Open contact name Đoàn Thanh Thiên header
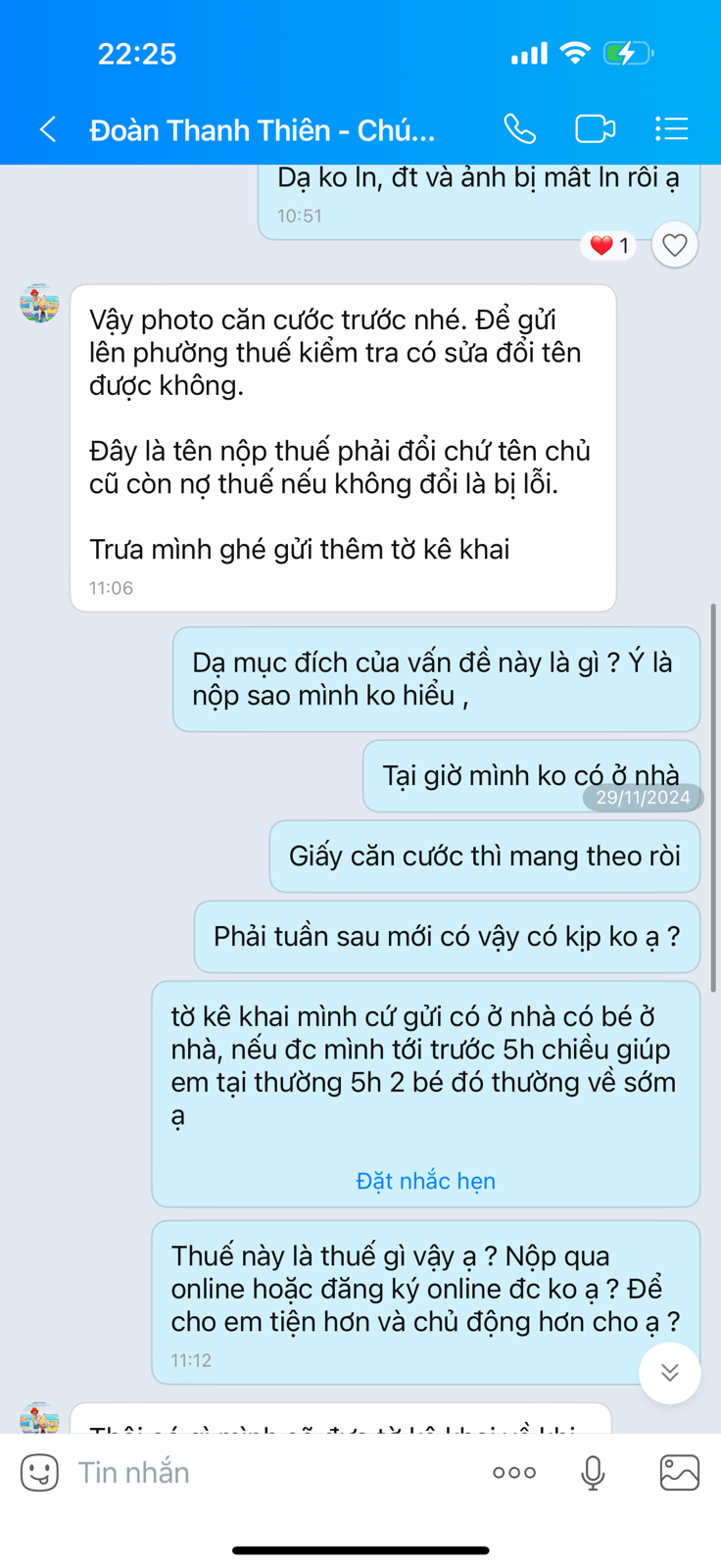Image resolution: width=721 pixels, height=1568 pixels. tap(263, 129)
